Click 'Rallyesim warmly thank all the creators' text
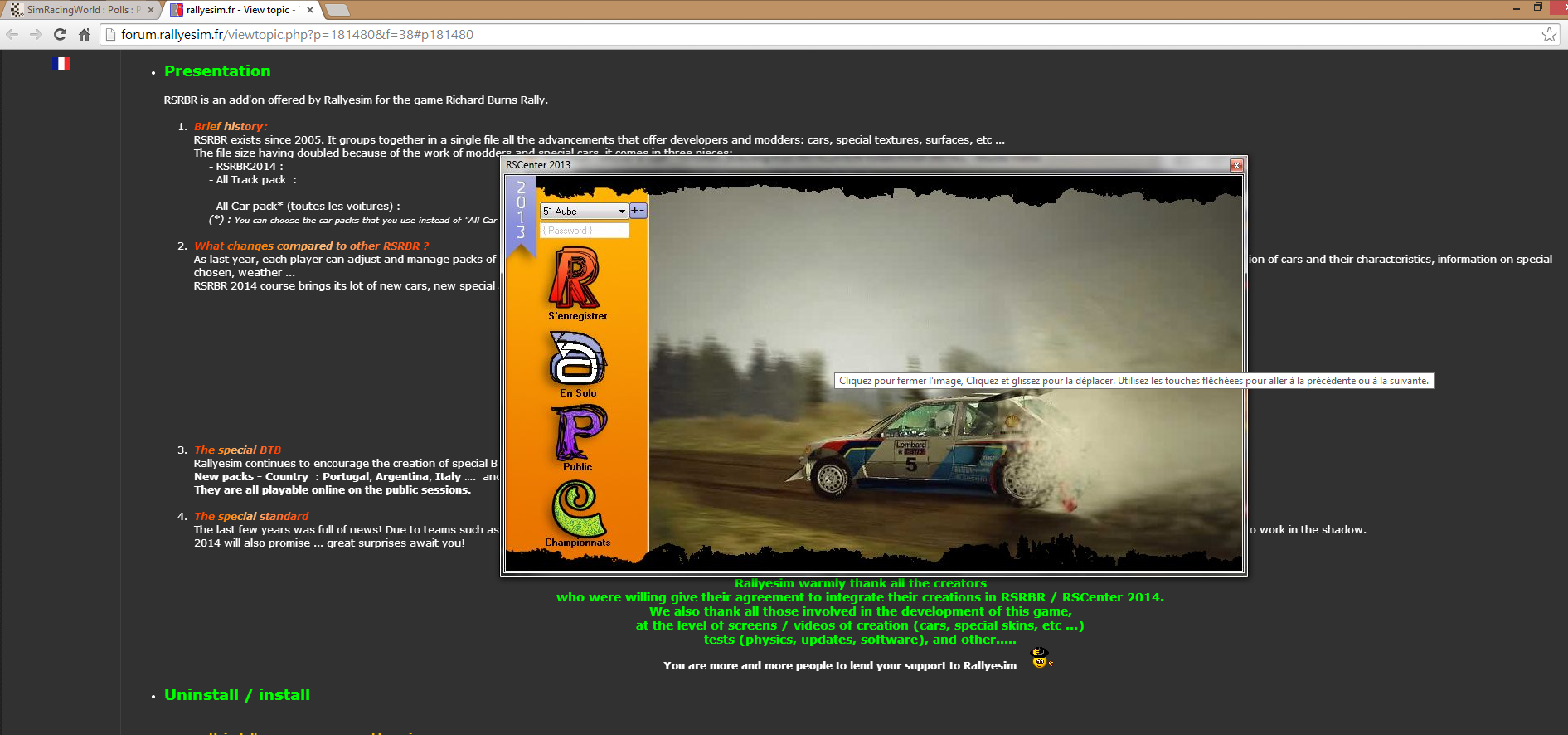The width and height of the screenshot is (1568, 735). tap(861, 583)
